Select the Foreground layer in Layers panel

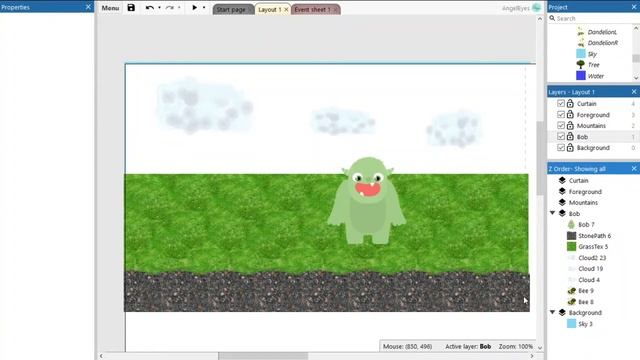point(593,115)
